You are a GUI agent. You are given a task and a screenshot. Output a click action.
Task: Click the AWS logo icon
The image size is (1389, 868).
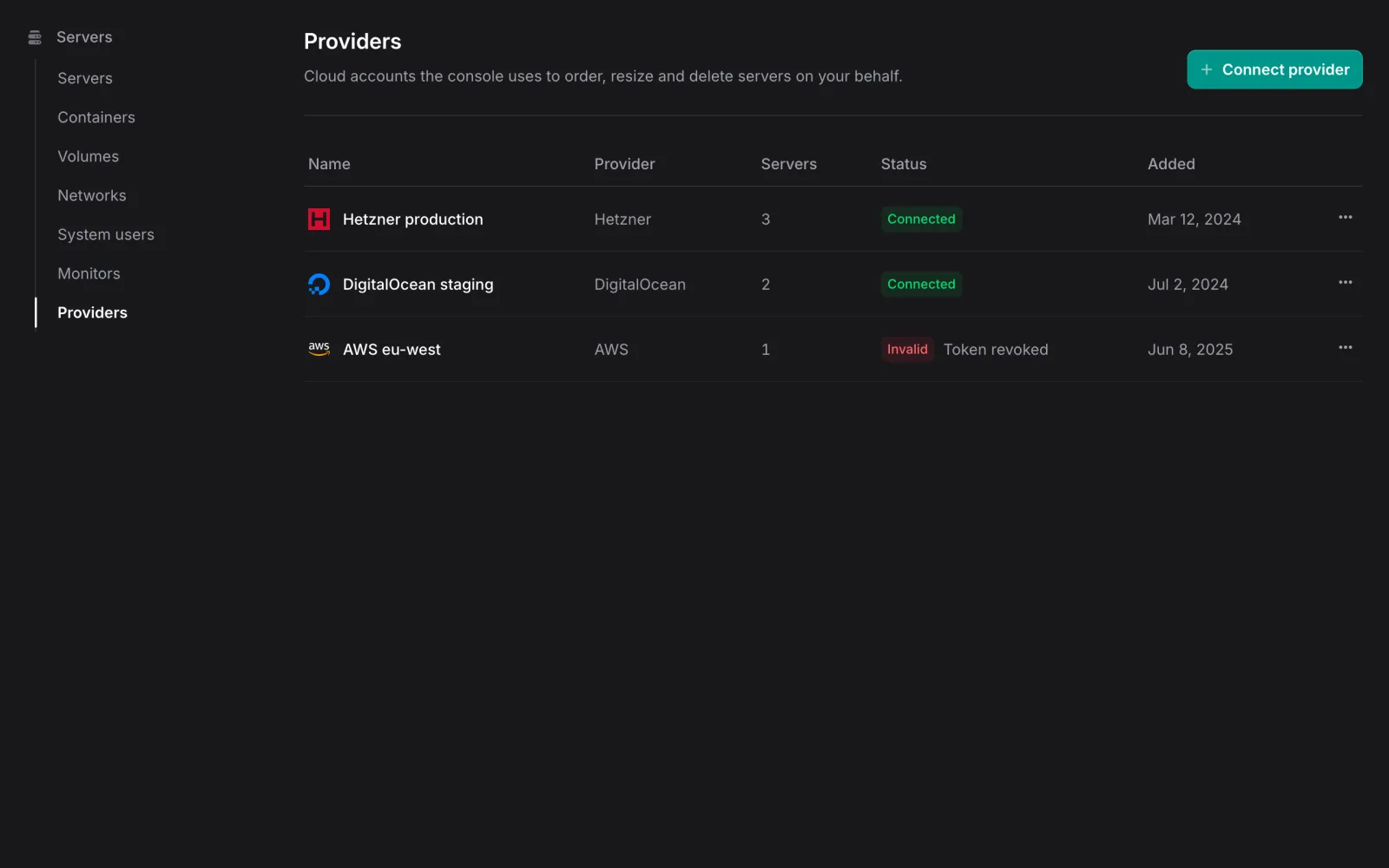point(319,349)
